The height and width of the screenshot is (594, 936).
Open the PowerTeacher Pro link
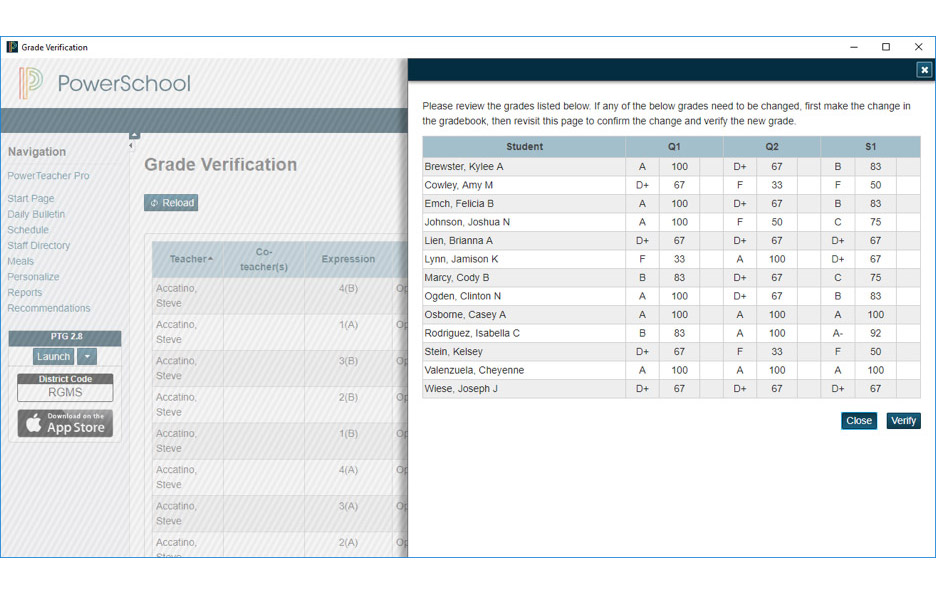point(48,176)
